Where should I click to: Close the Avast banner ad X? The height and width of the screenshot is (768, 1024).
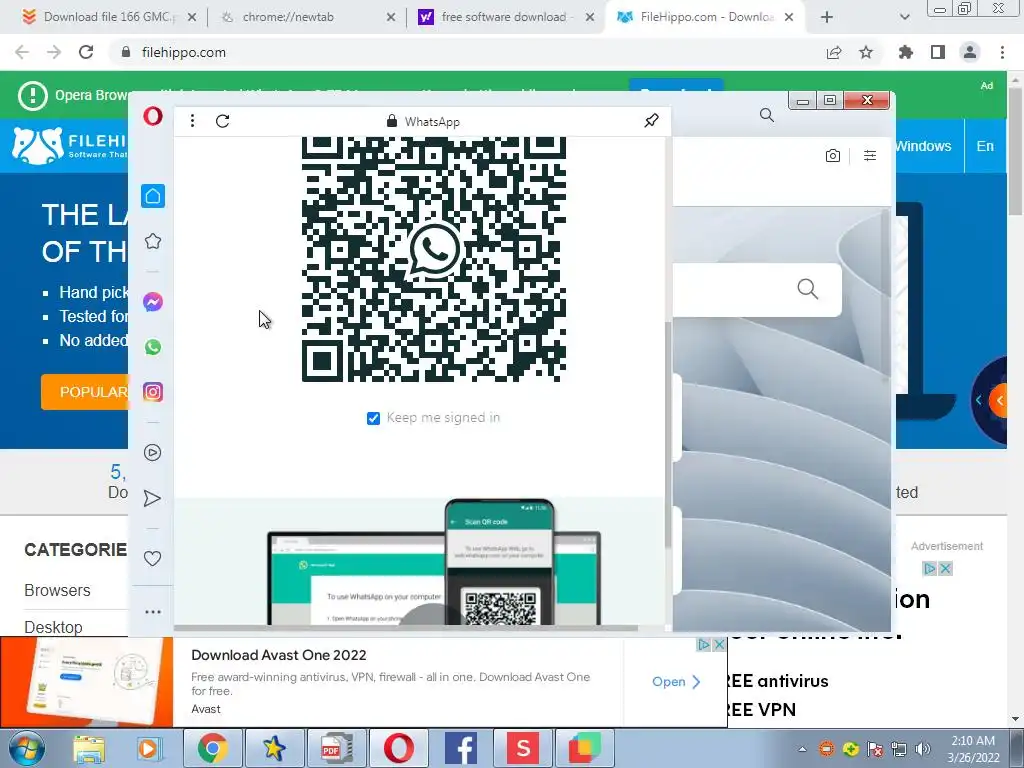(x=719, y=645)
